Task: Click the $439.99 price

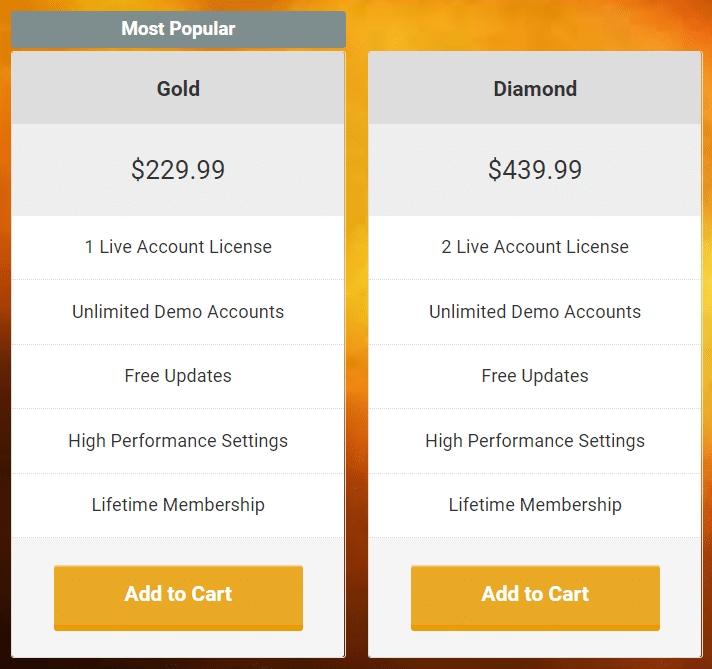Action: pos(535,170)
